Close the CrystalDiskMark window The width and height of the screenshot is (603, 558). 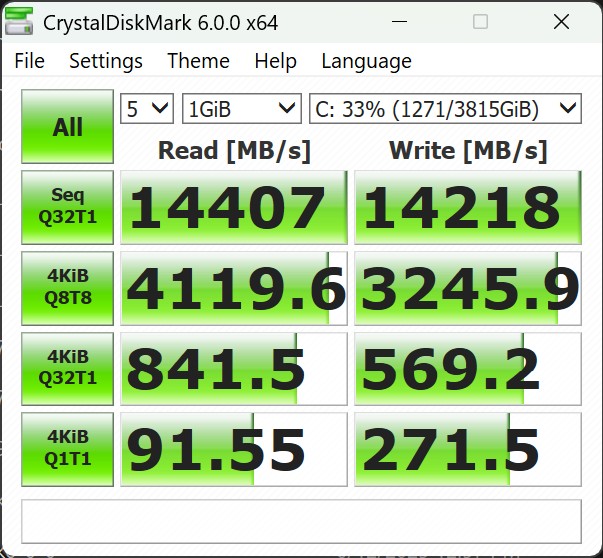561,22
